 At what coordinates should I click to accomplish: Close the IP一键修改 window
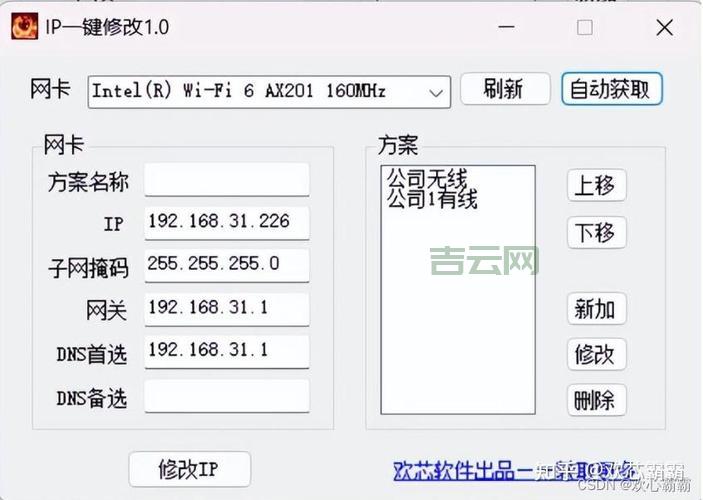(x=664, y=27)
